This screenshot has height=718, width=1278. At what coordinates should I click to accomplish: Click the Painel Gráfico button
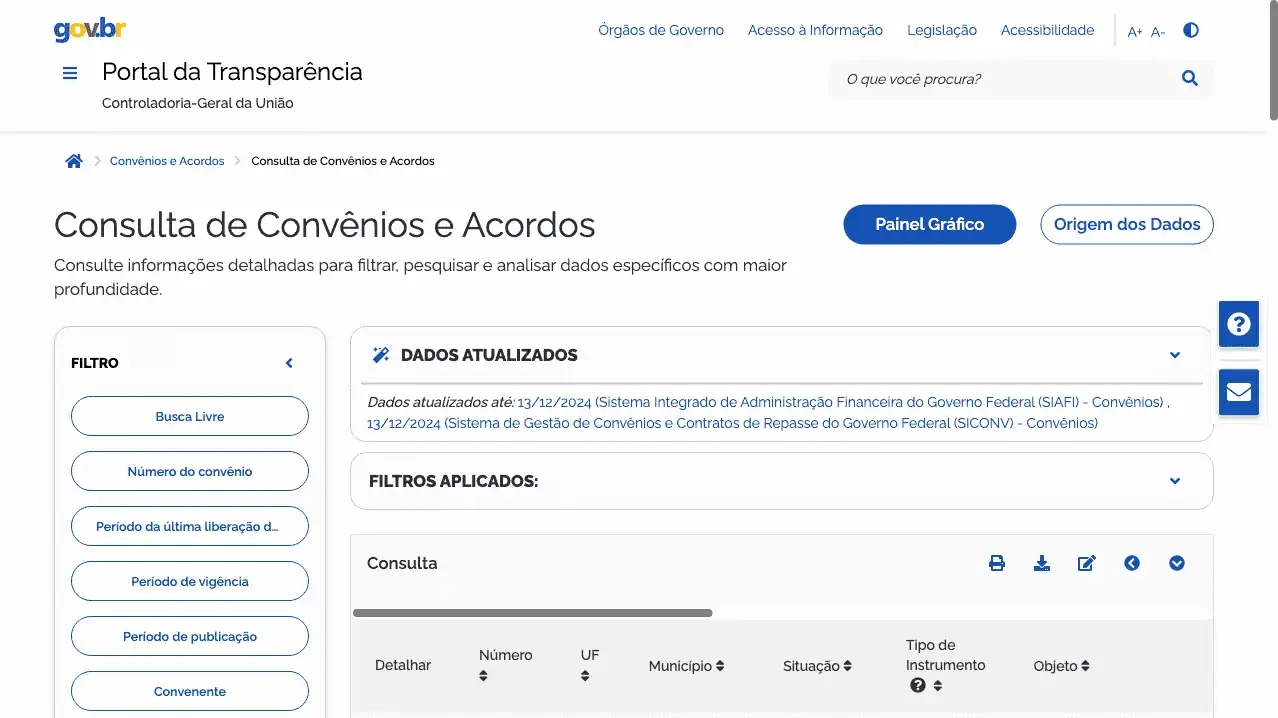coord(929,224)
